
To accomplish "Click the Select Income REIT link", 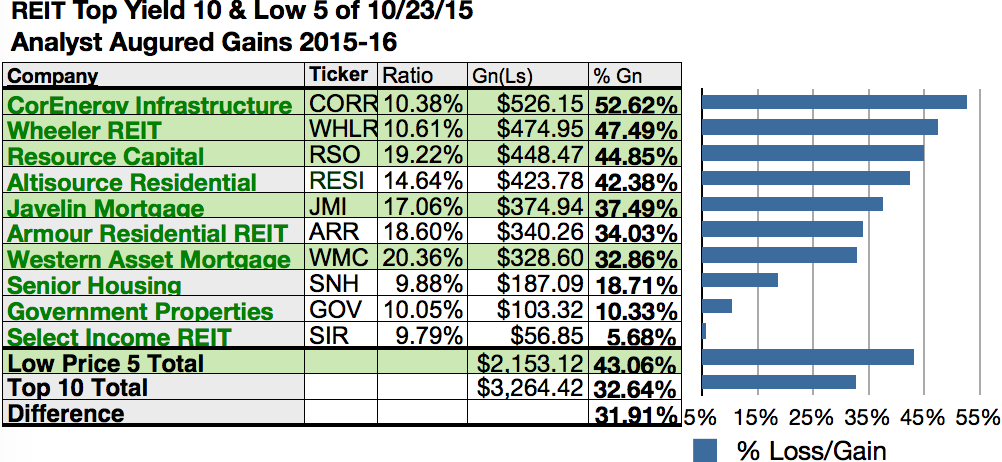I will 120,337.
